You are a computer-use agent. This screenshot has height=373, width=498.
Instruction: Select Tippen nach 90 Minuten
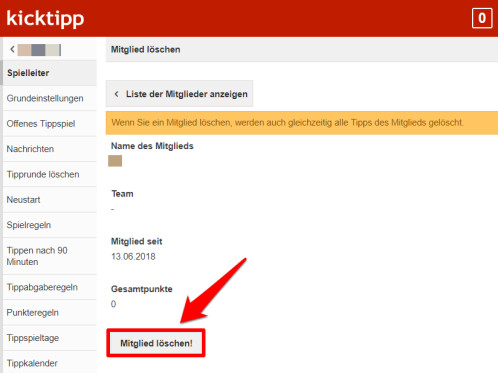point(50,256)
